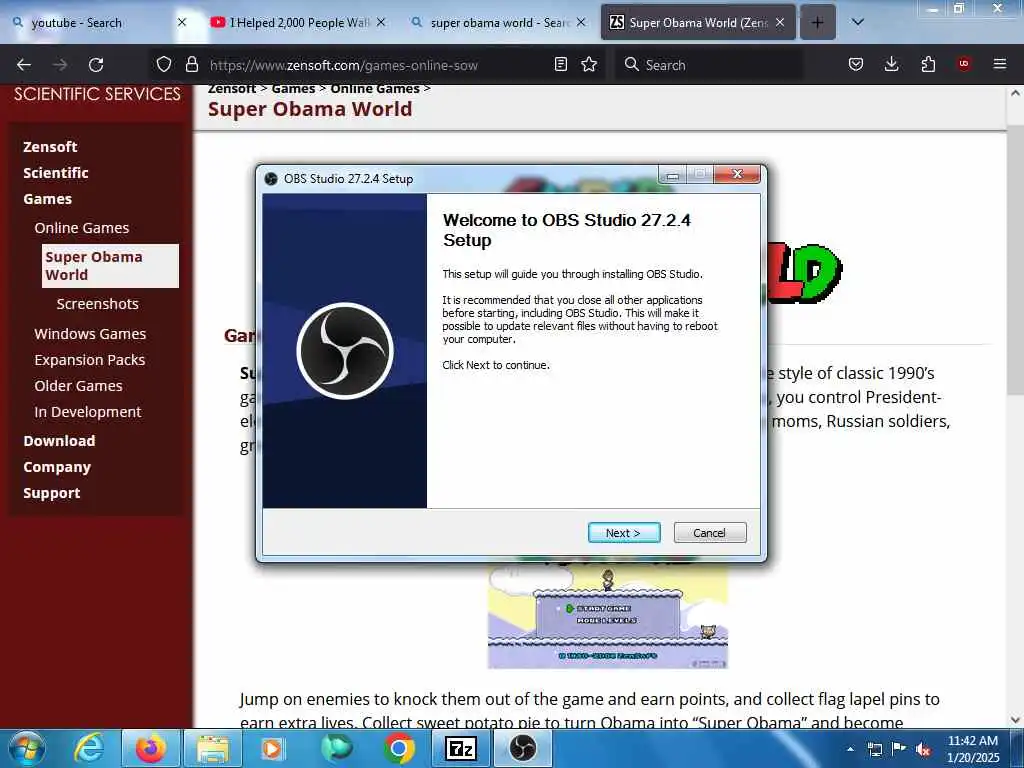The height and width of the screenshot is (768, 1024).
Task: Open Older Games sidebar link
Action: [78, 386]
